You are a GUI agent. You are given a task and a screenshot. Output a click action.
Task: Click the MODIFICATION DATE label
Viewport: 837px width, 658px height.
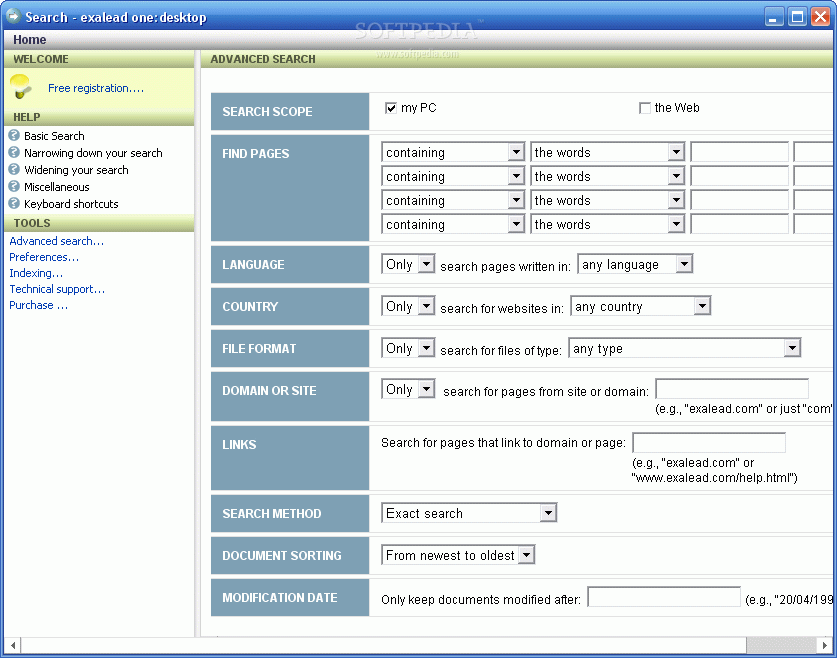pos(280,598)
